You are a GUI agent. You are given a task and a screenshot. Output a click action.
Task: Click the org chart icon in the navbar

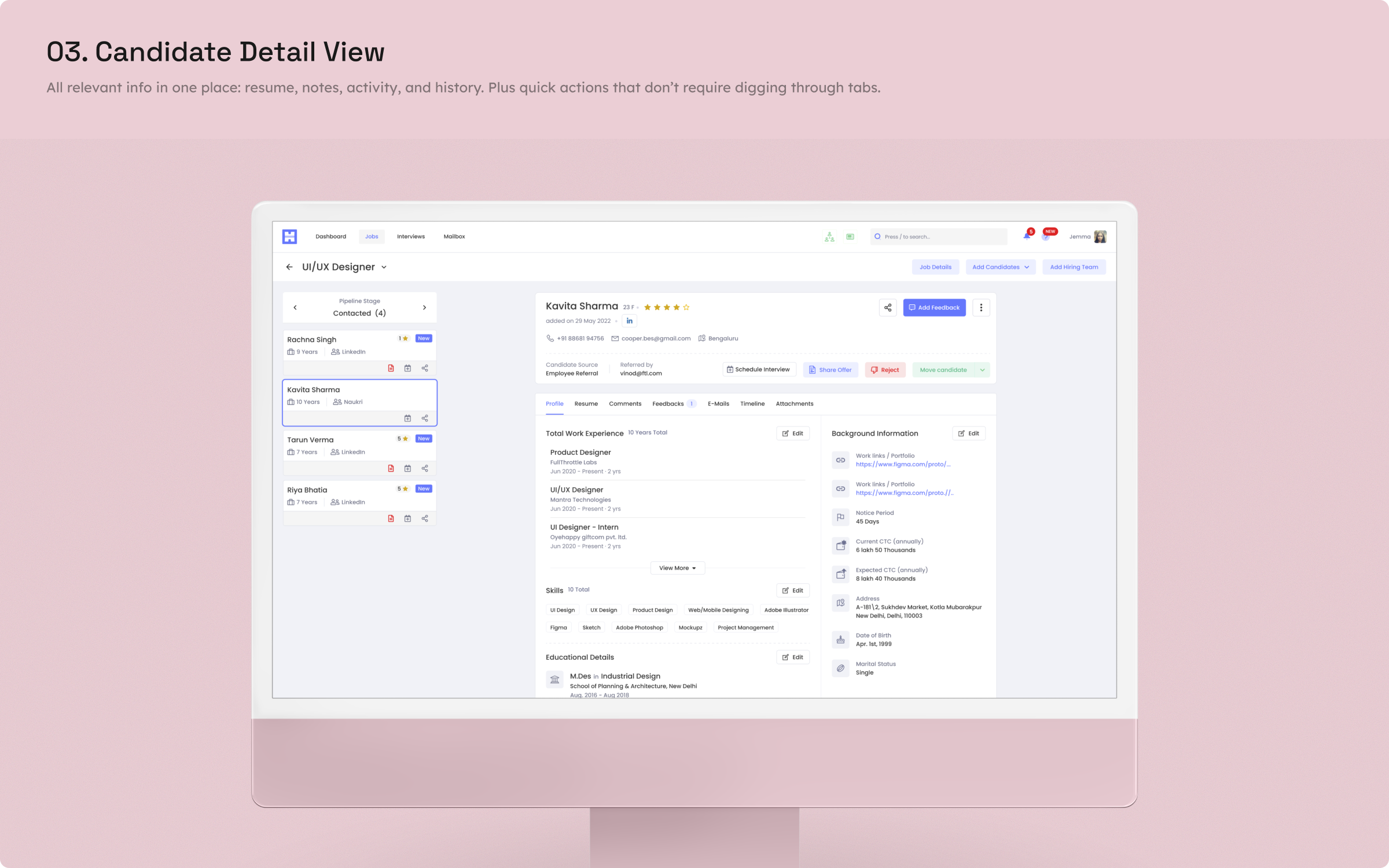click(x=829, y=237)
